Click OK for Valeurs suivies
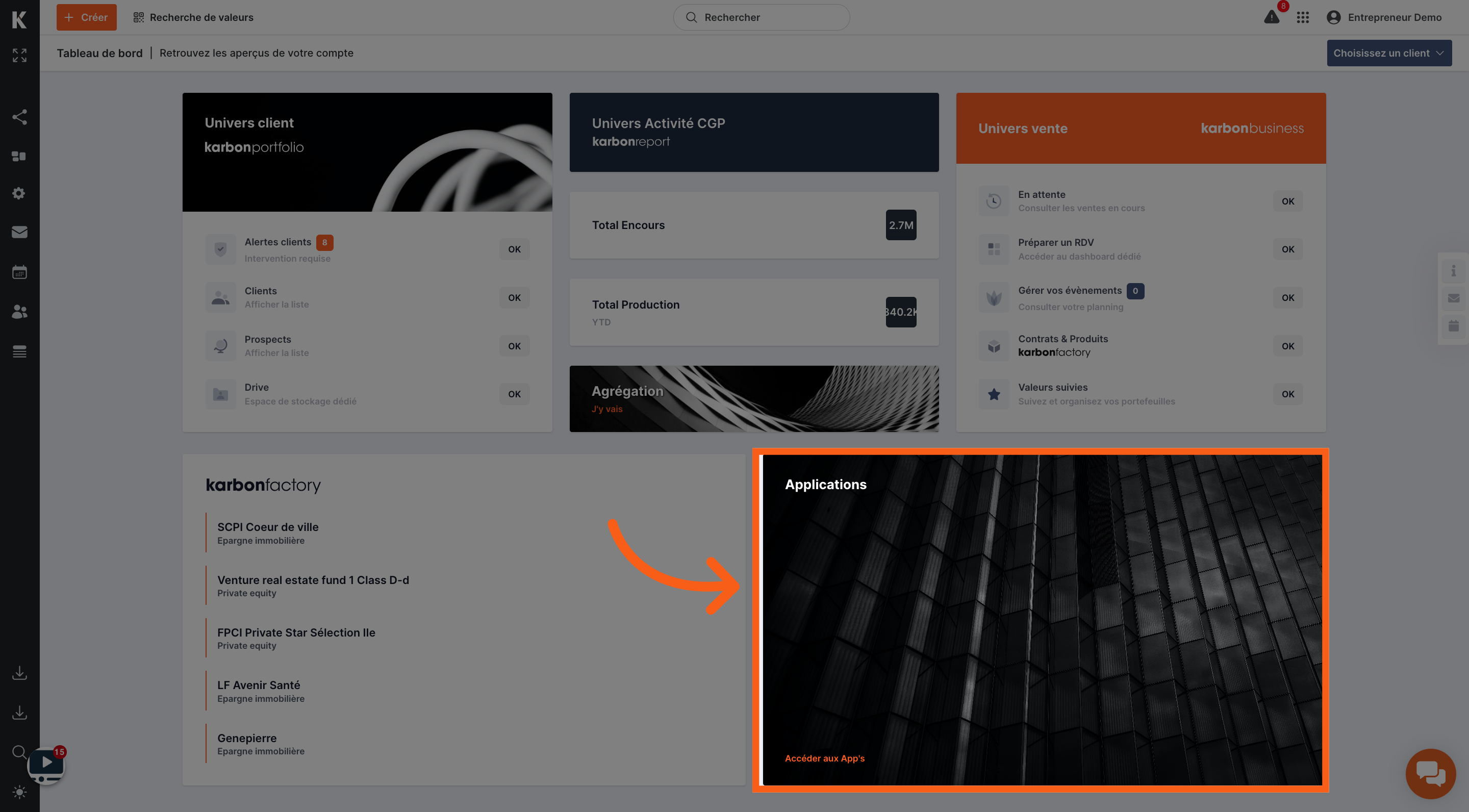Viewport: 1469px width, 812px height. coord(1288,394)
